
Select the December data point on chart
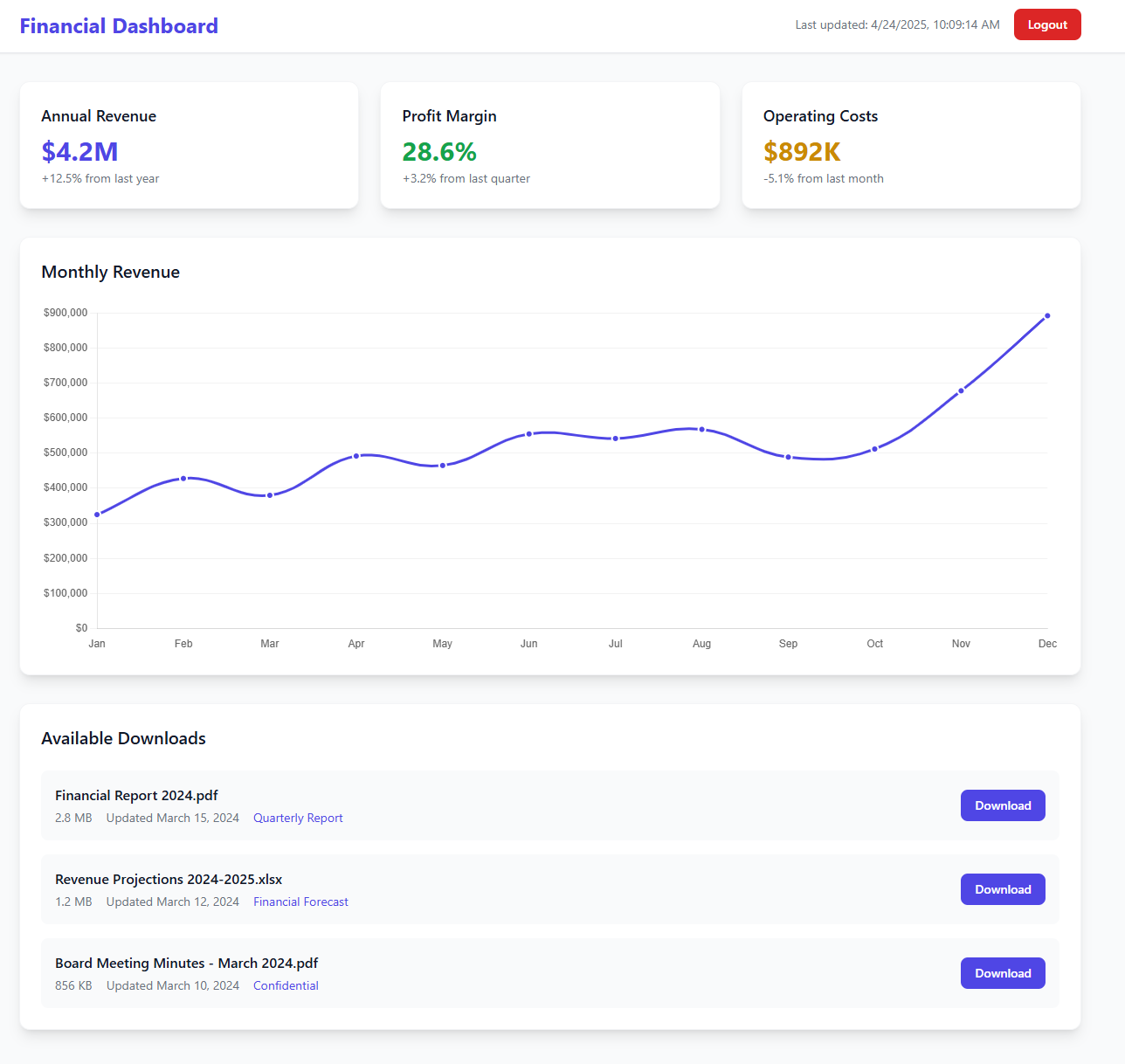click(1047, 316)
